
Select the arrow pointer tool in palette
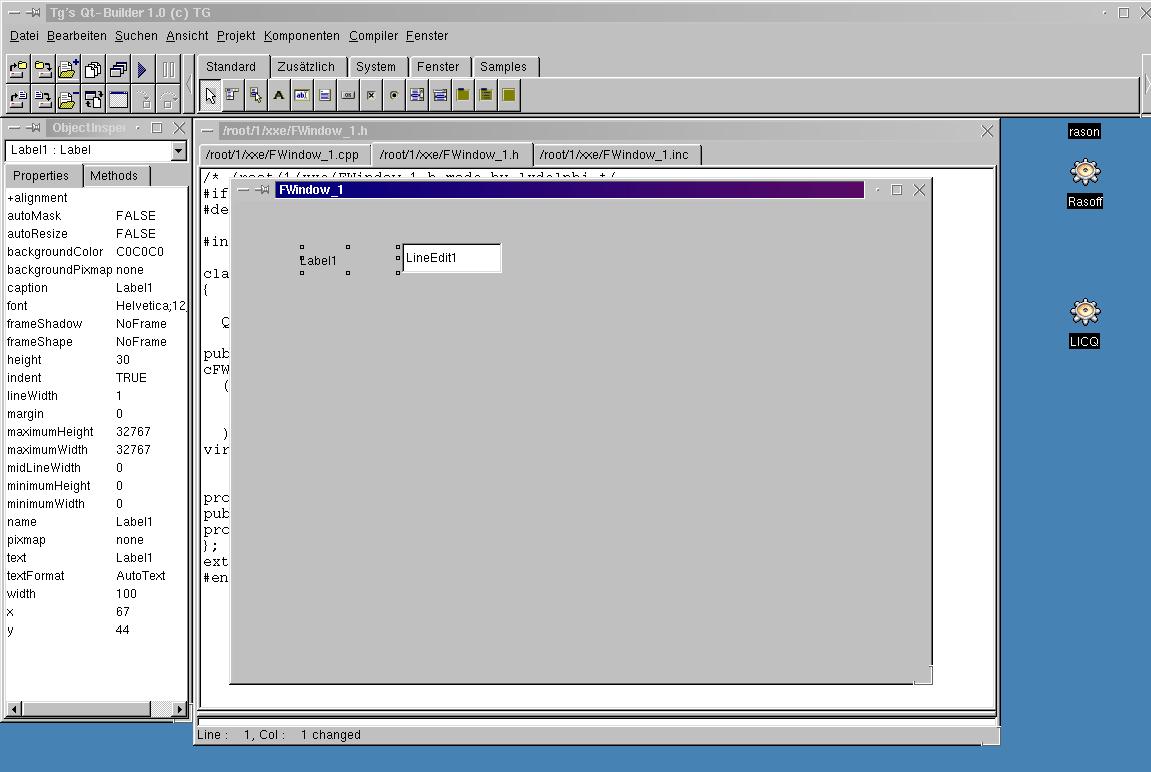coord(210,96)
